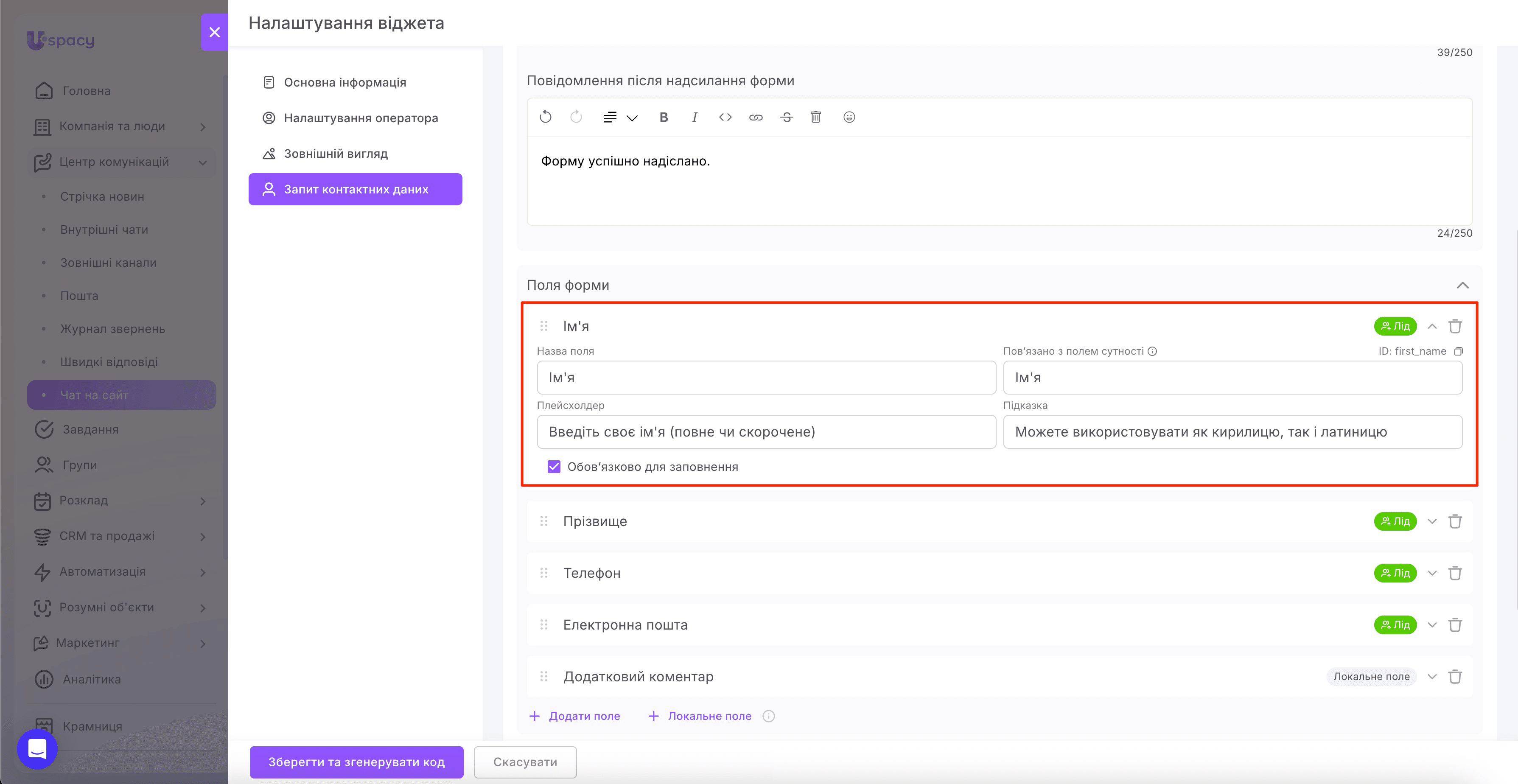Delete the Електронна пошта form field
This screenshot has height=784, width=1518.
click(x=1455, y=625)
